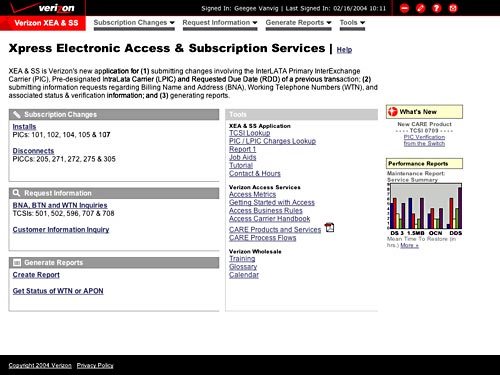500x375 pixels.
Task: Click the Help link beside the page title
Action: coord(344,50)
